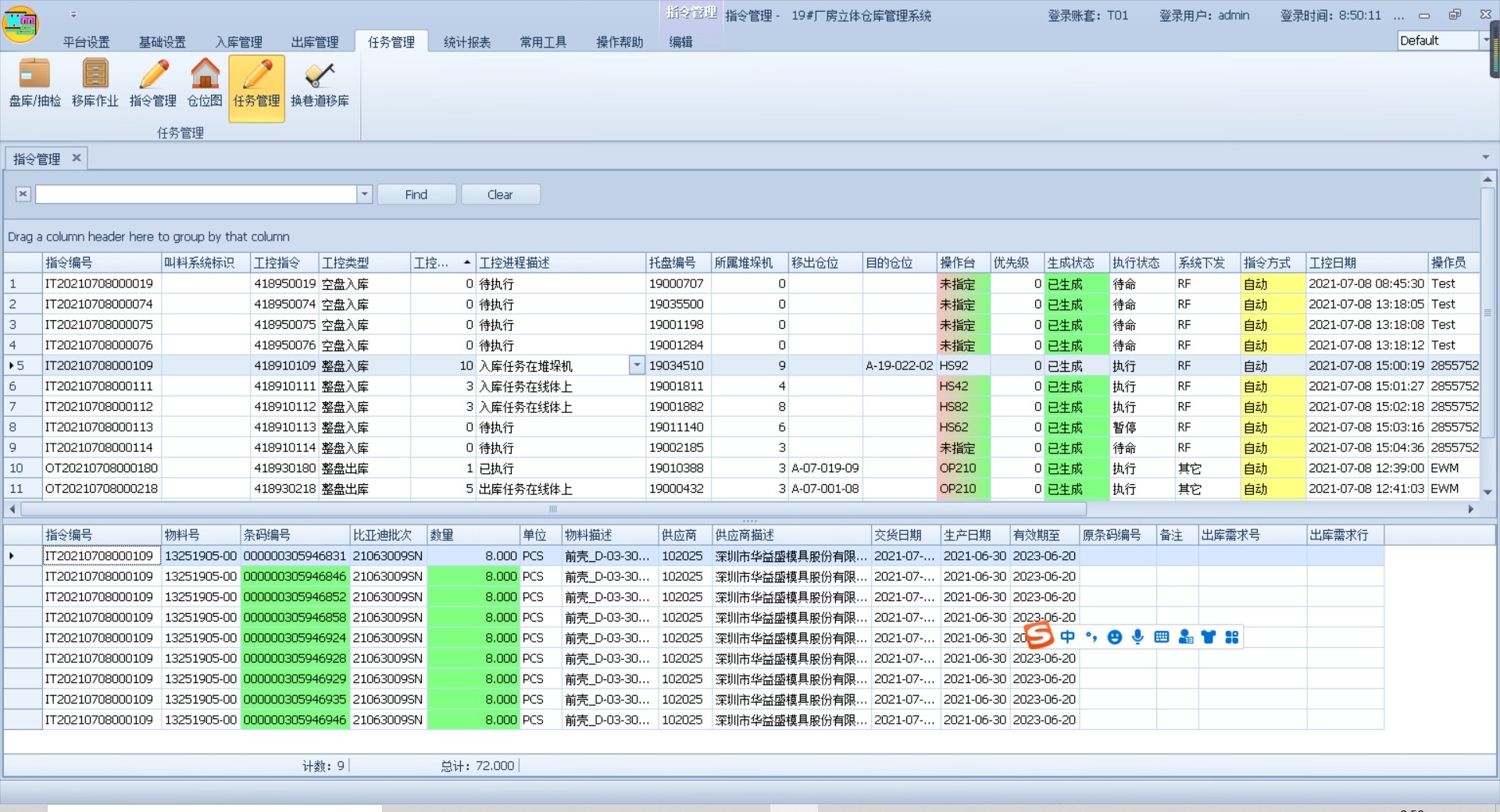Clear the search box with the x button
Viewport: 1500px width, 812px height.
point(23,194)
